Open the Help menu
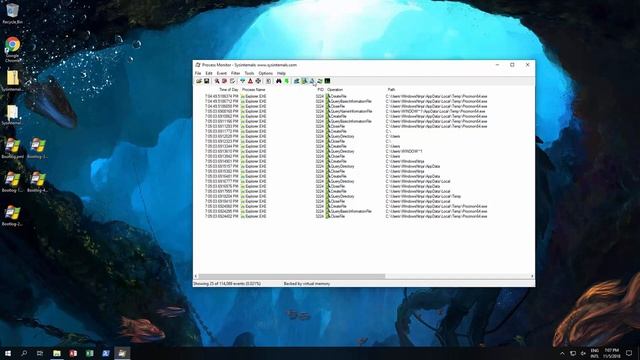The image size is (640, 360). pos(281,73)
